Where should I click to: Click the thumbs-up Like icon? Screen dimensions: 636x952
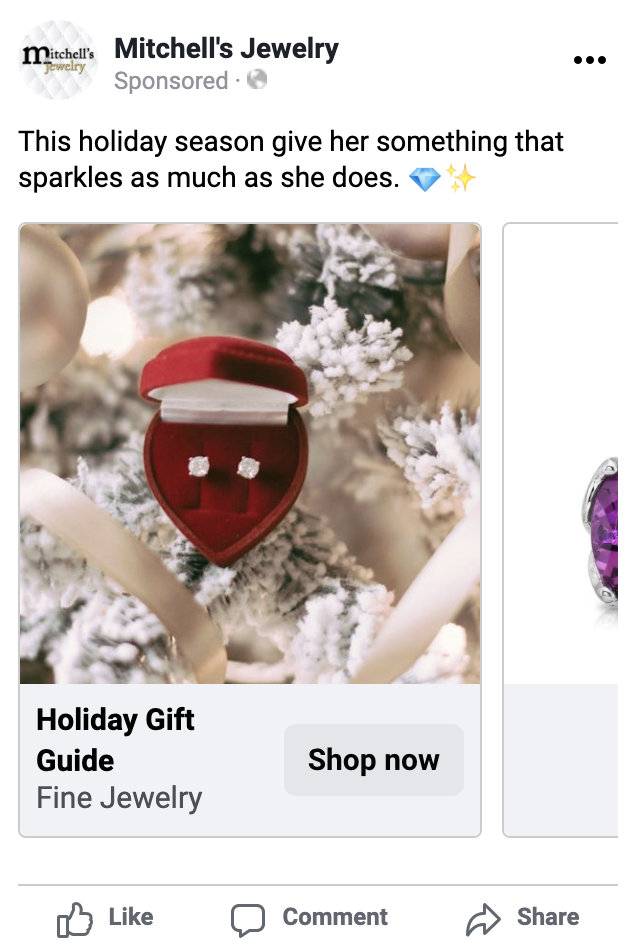(75, 919)
